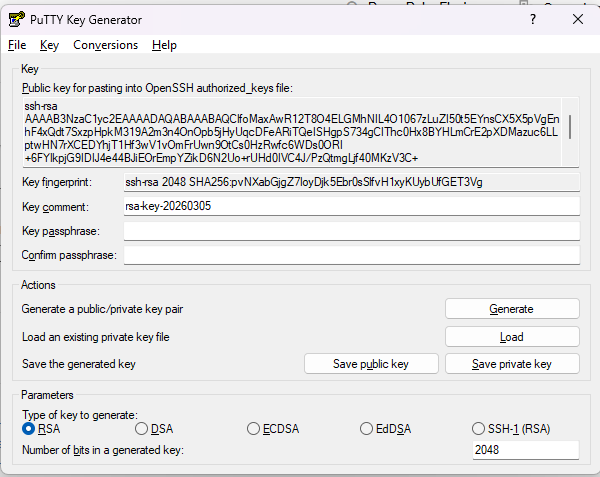Image resolution: width=600 pixels, height=477 pixels.
Task: Click the PuTTY Key Generator title bar icon
Action: click(x=16, y=19)
